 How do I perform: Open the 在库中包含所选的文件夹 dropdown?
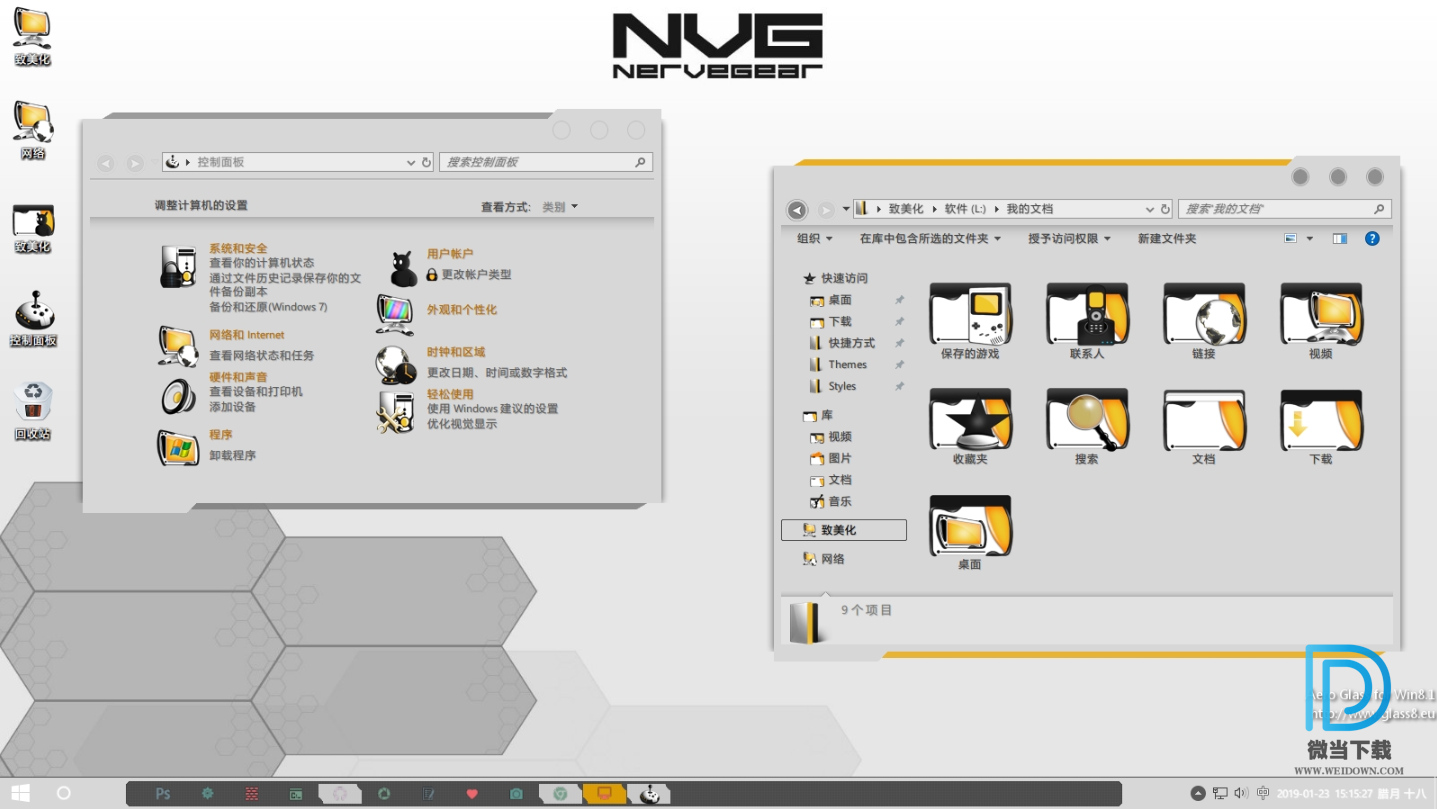930,238
